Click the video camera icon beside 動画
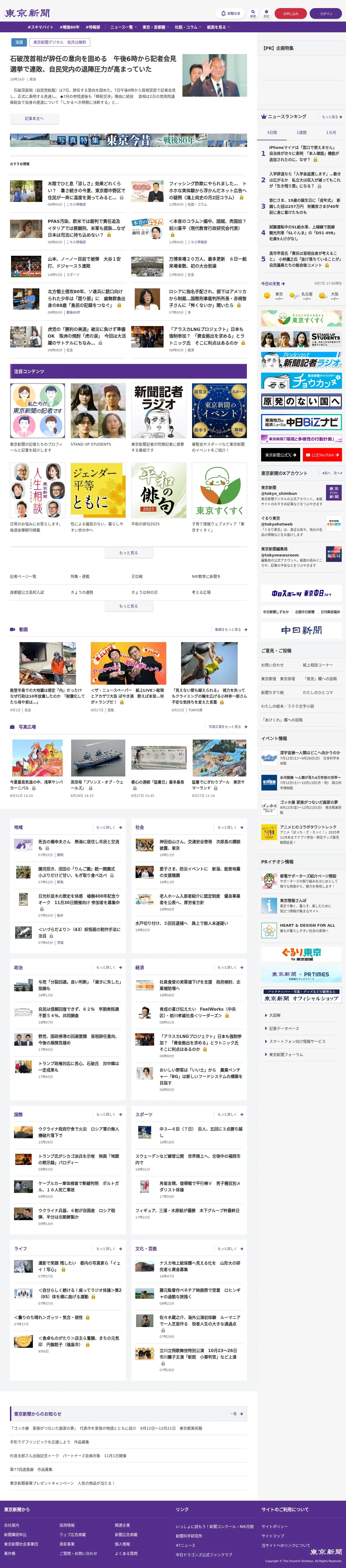Screen dimensions: 346x1568 pyautogui.click(x=13, y=629)
